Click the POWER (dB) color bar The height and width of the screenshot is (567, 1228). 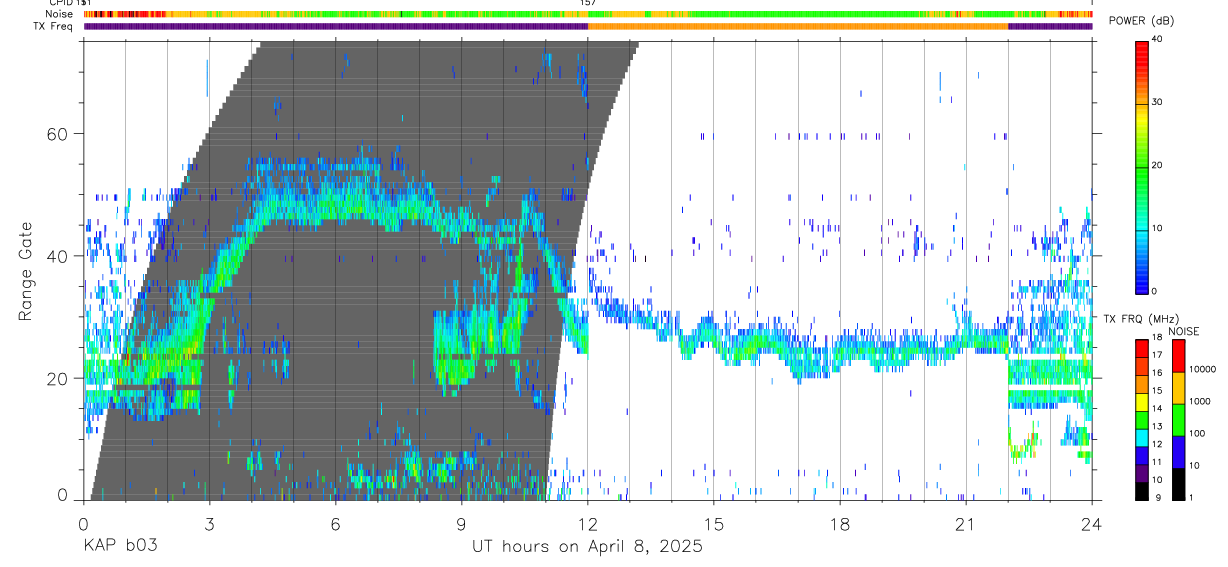(x=1141, y=166)
